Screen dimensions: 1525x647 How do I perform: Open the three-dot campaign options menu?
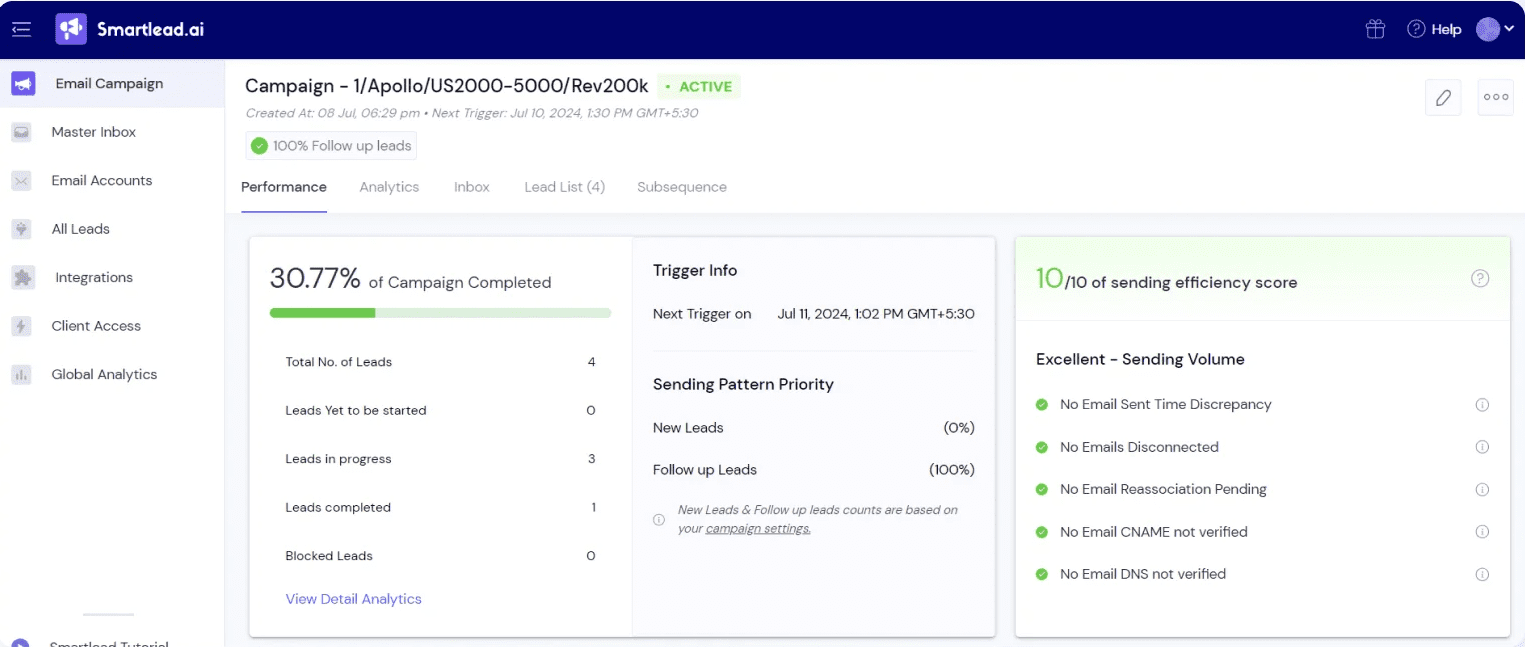coord(1495,97)
